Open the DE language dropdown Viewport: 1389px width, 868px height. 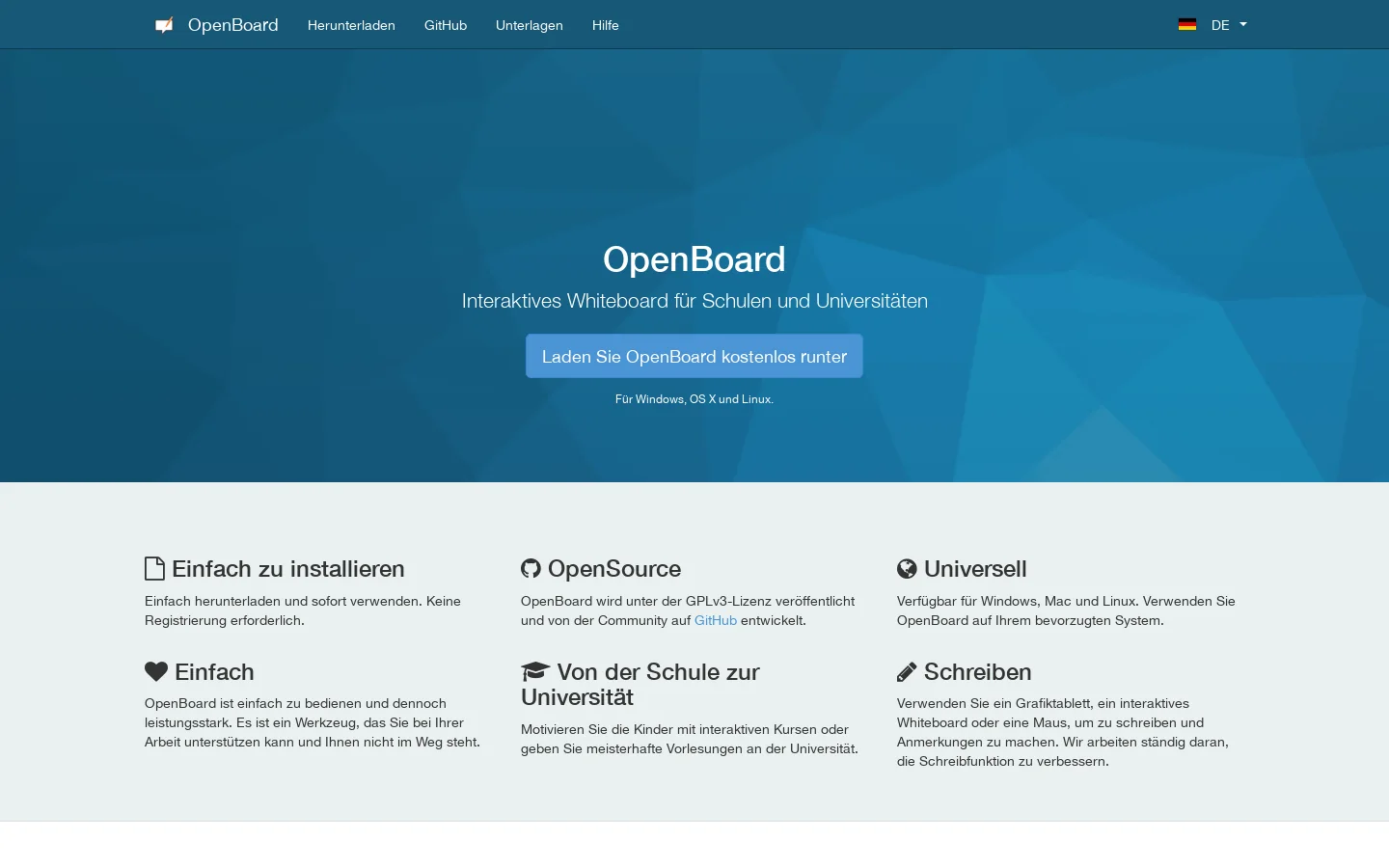(x=1228, y=25)
